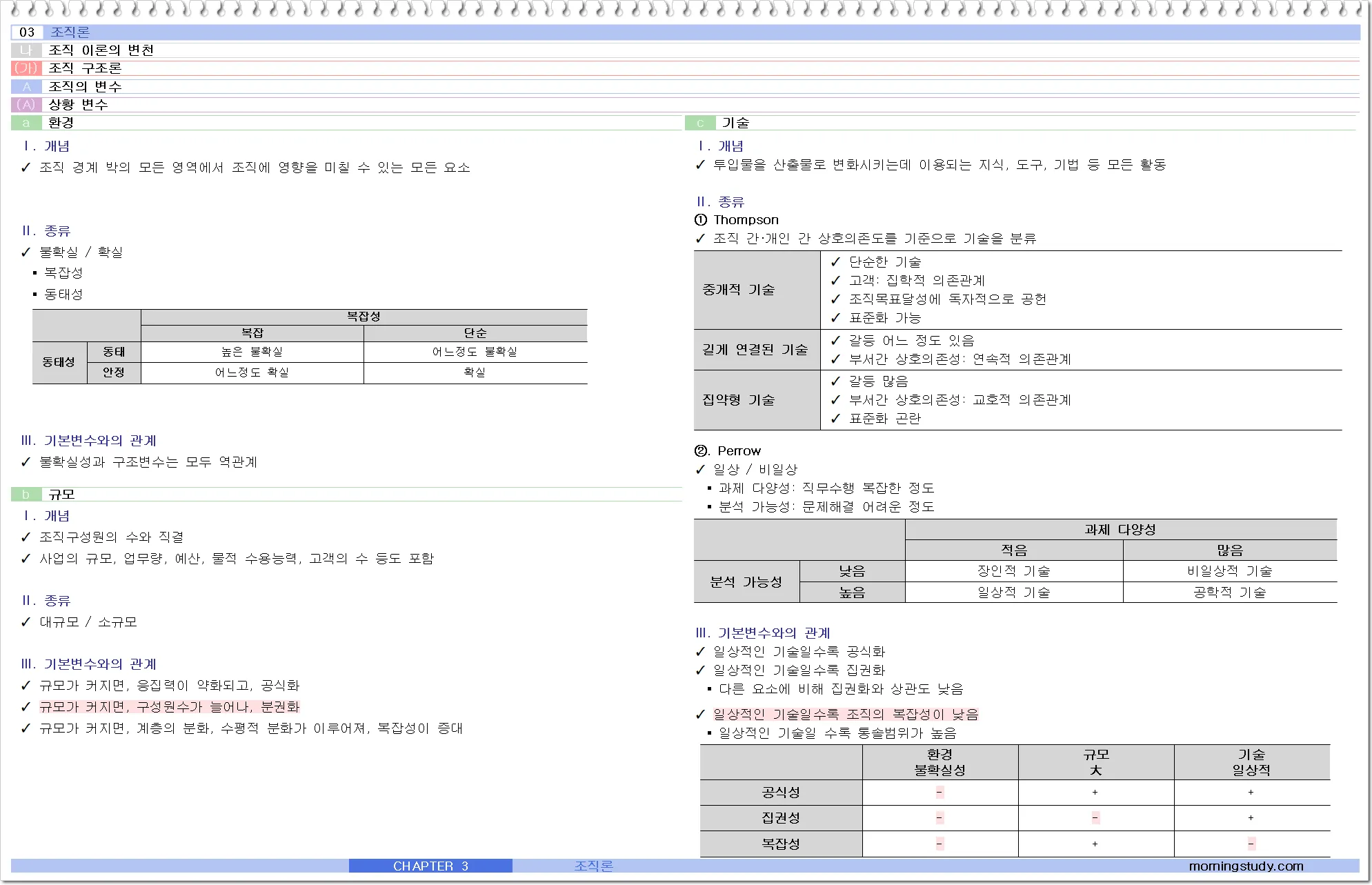Click the 'CHAPTER 3' footer label
Screen dimensions: 1372x885
[430, 866]
